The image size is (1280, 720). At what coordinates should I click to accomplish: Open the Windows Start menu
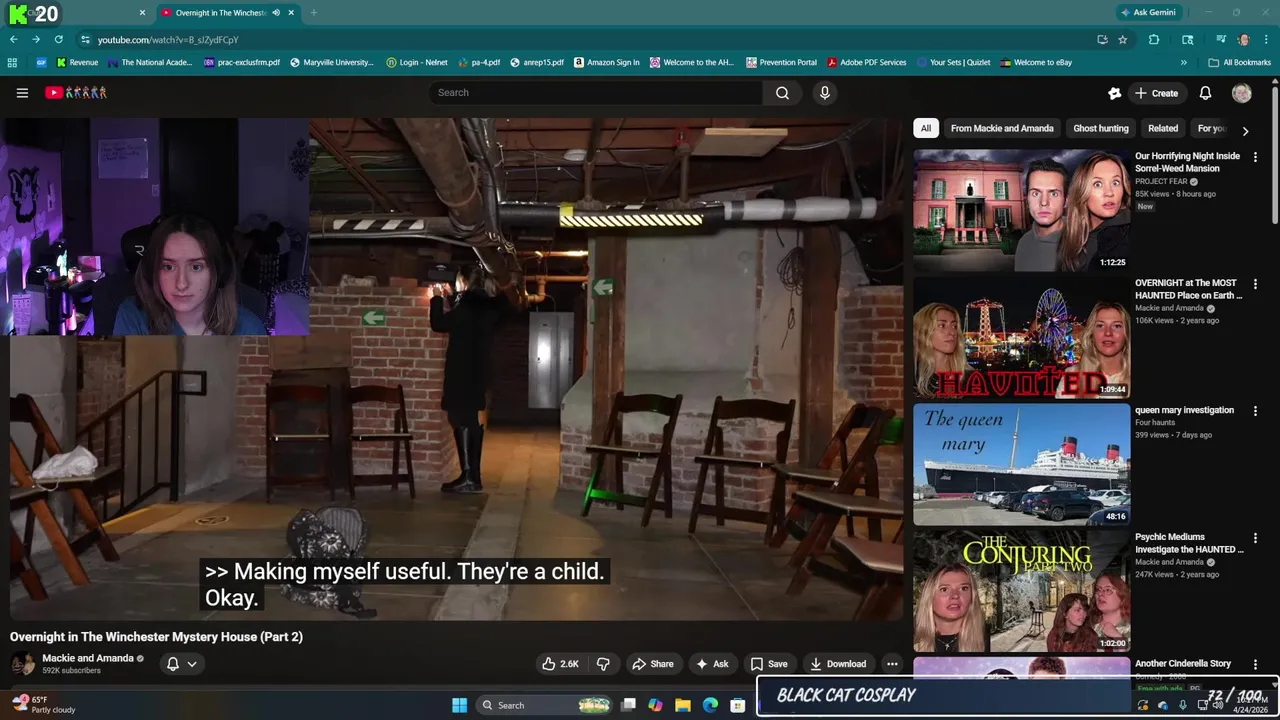(x=459, y=705)
